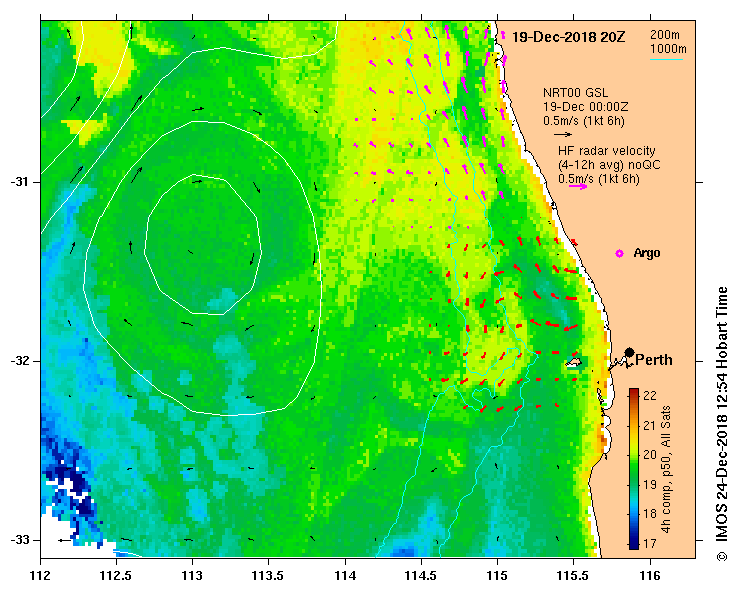Click the '(4-12h avg) noQC' legend line

[609, 165]
